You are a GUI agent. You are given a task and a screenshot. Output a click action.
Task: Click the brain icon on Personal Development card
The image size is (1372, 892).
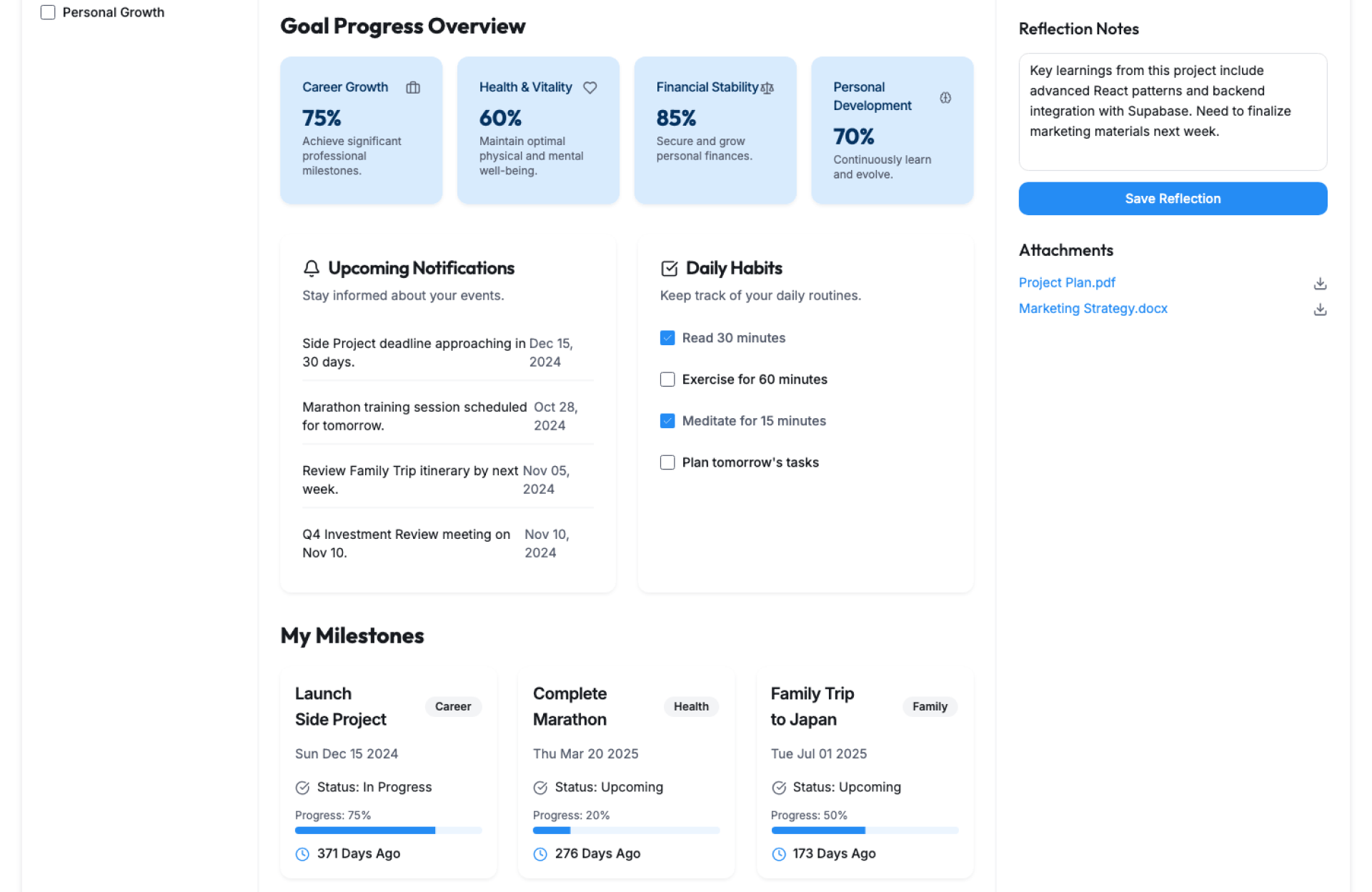click(x=945, y=98)
